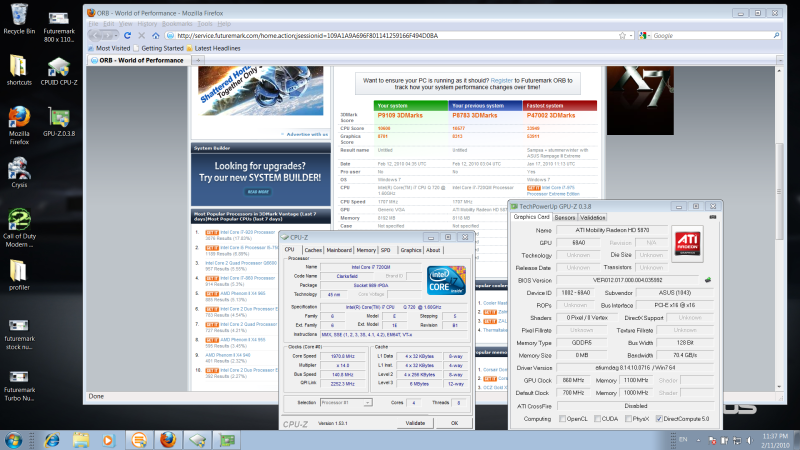This screenshot has height=450, width=800.
Task: Enable PhysX checkbox in GPU-Z
Action: tap(629, 419)
